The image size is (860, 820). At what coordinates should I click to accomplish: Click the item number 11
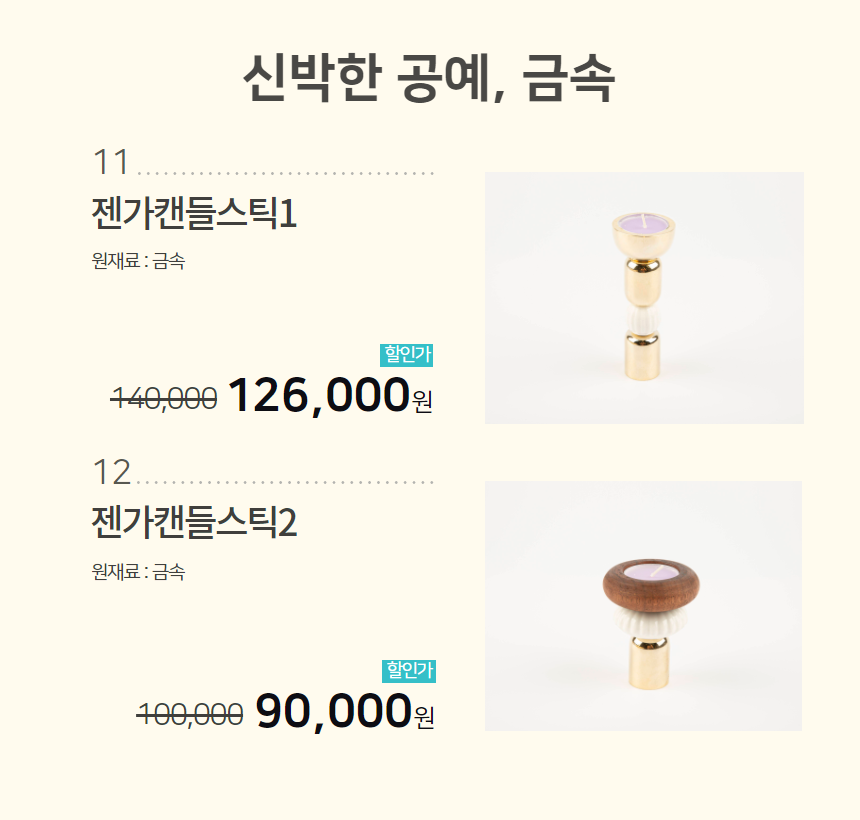[x=111, y=162]
